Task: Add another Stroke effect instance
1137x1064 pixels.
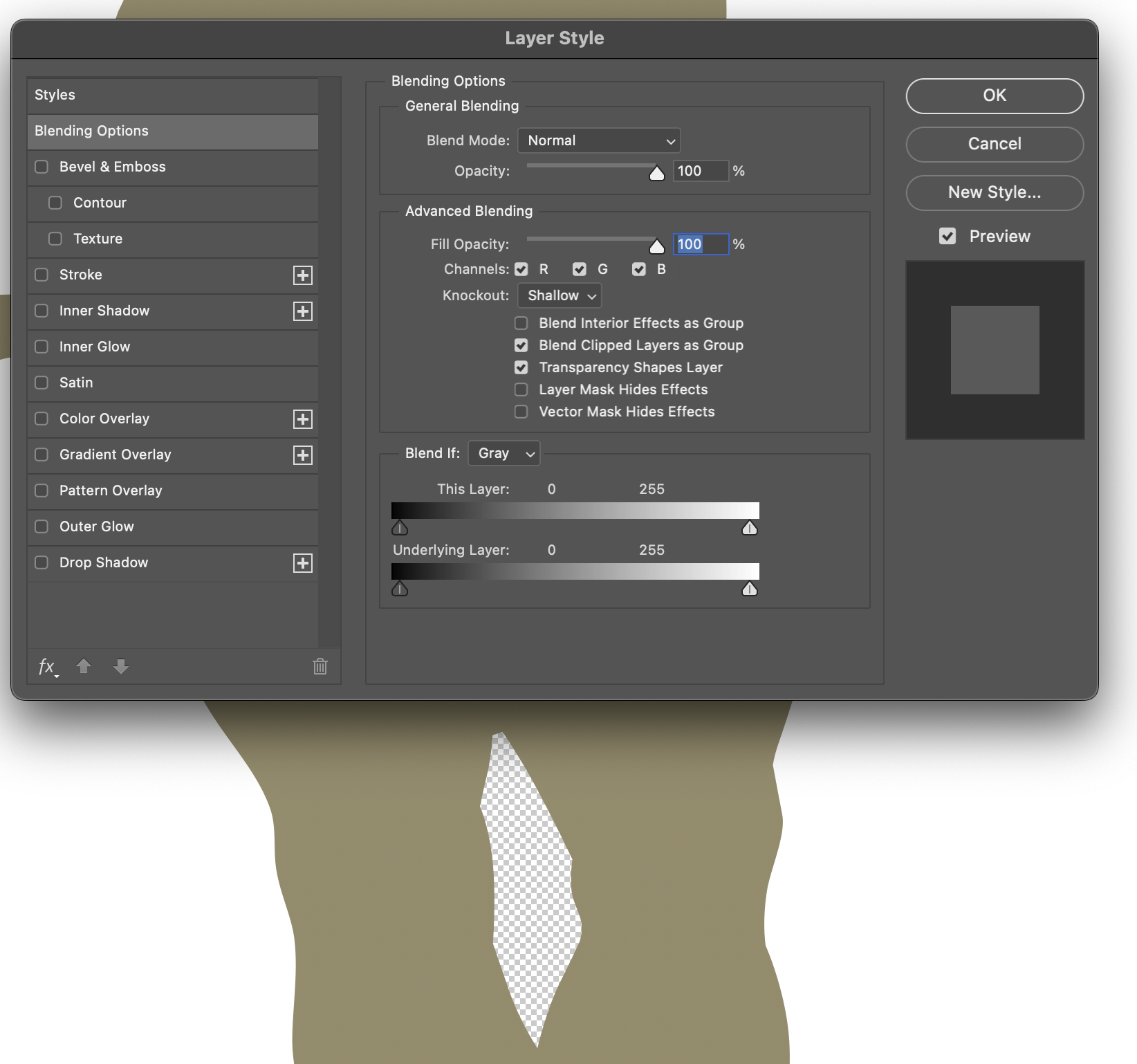Action: click(303, 275)
